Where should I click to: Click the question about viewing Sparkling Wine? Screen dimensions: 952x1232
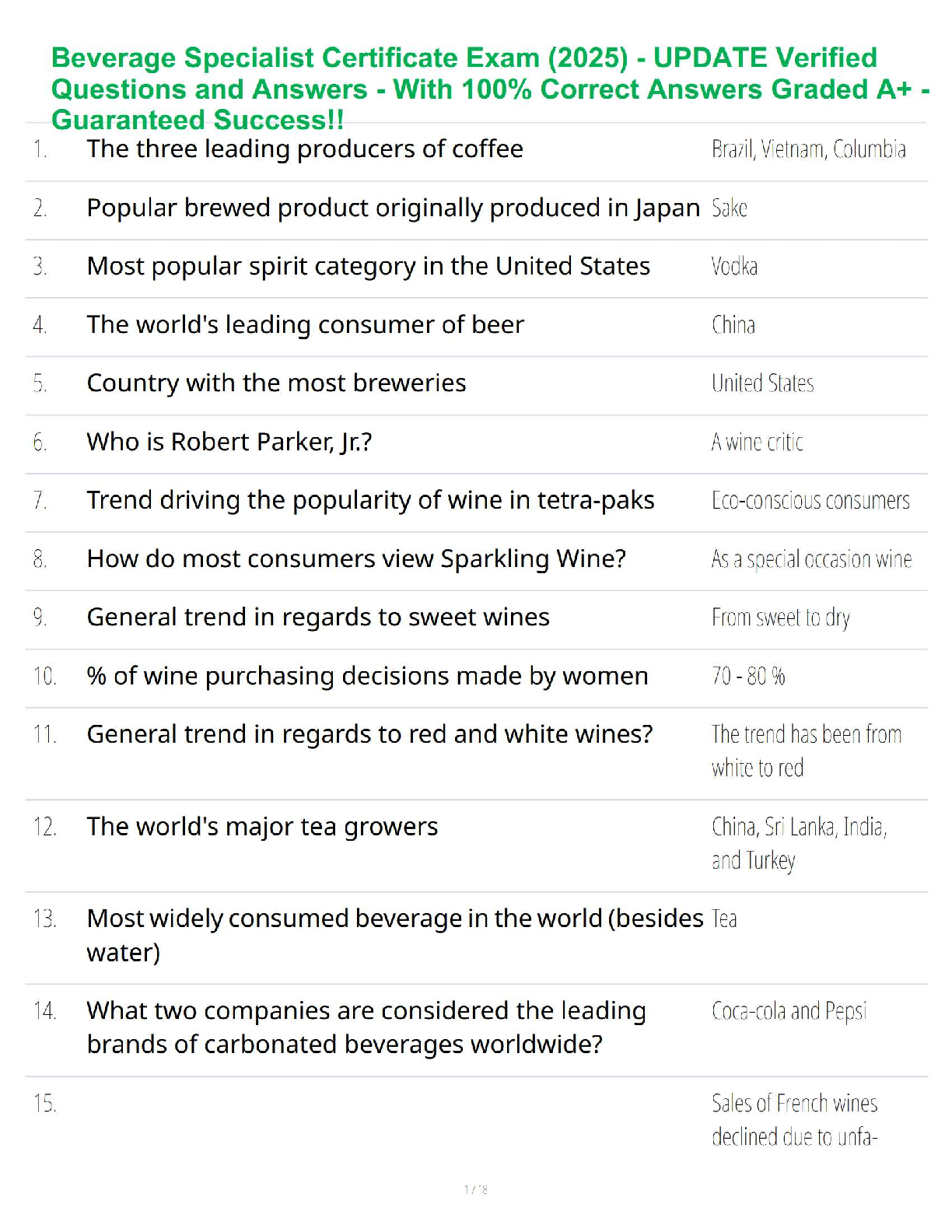click(356, 558)
